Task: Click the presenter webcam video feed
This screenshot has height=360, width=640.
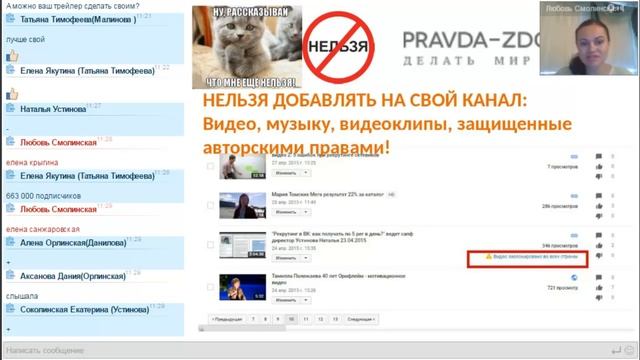Action: tap(588, 38)
